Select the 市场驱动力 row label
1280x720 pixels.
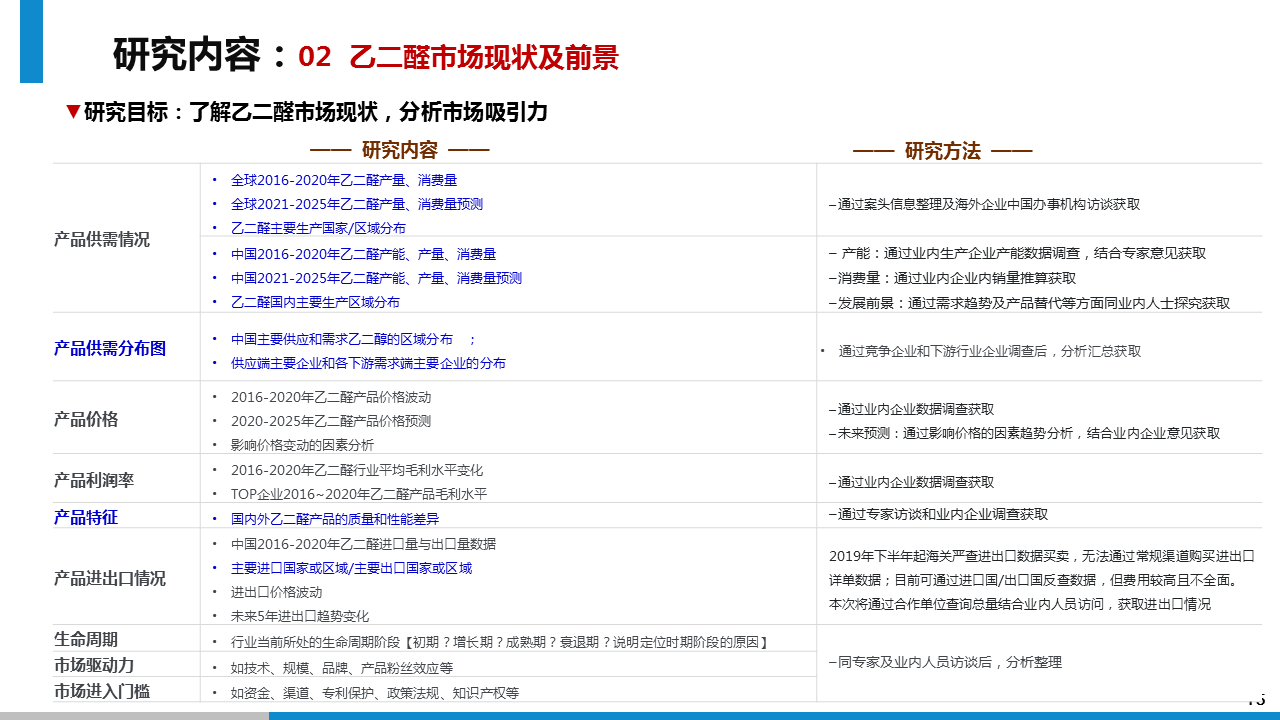pos(94,665)
